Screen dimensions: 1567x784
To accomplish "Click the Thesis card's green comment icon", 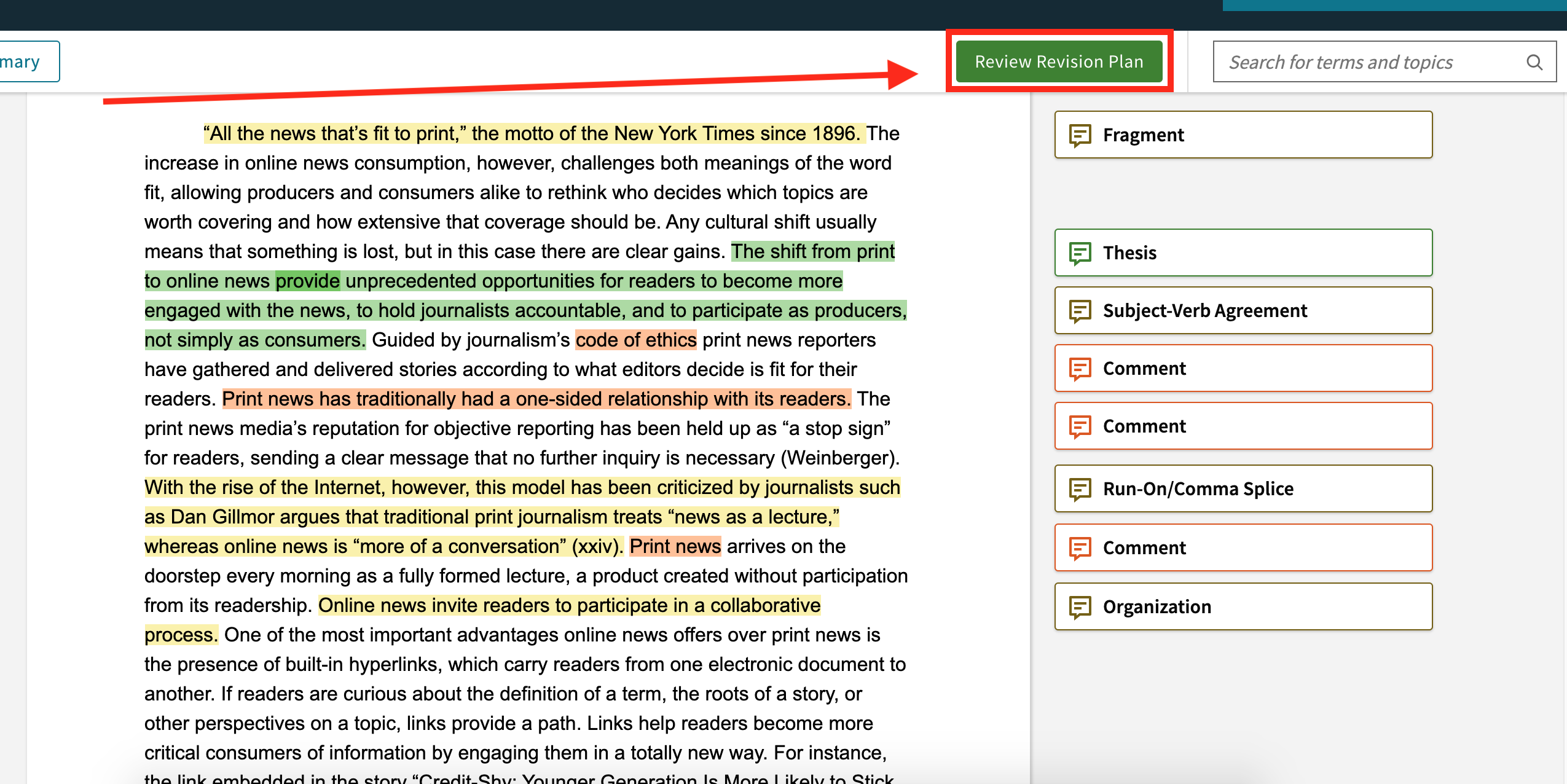I will click(x=1079, y=253).
